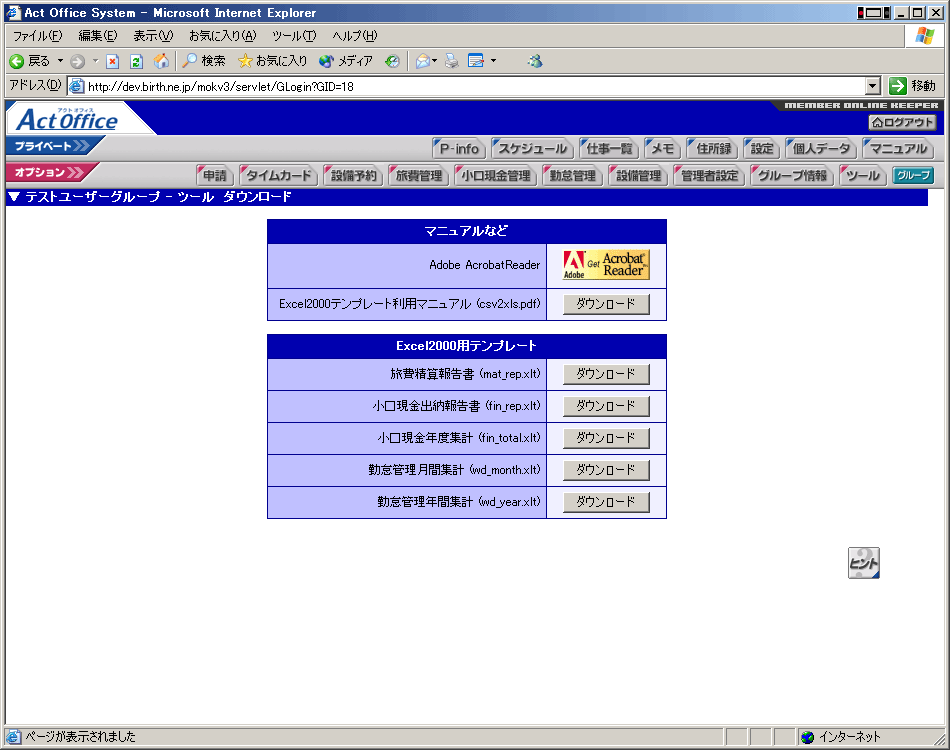Click the browser Stop icon
Viewport: 950px width, 750px height.
(113, 61)
